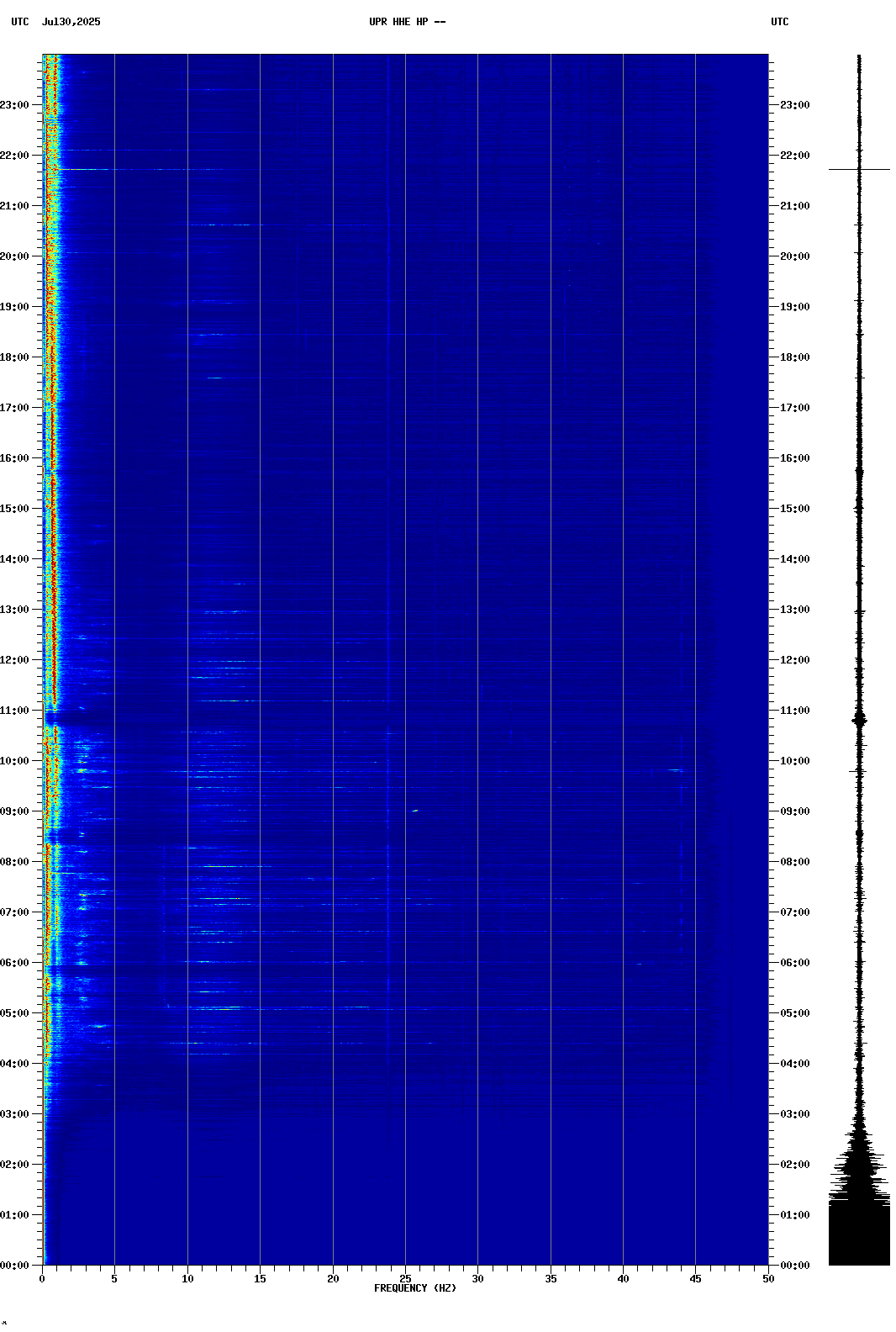Click the left axis 03:00 time label
The image size is (896, 1332).
pyautogui.click(x=14, y=1114)
